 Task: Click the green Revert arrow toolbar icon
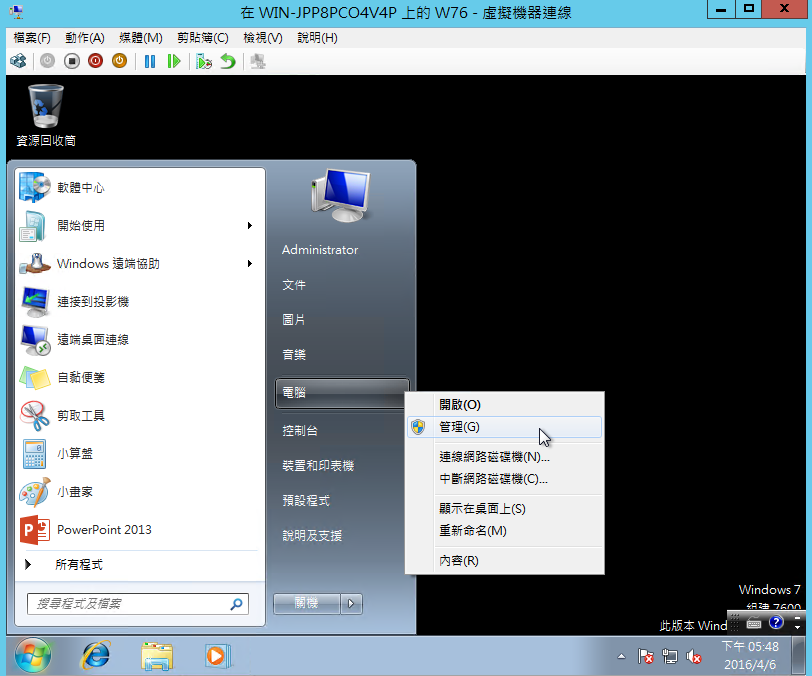[228, 61]
